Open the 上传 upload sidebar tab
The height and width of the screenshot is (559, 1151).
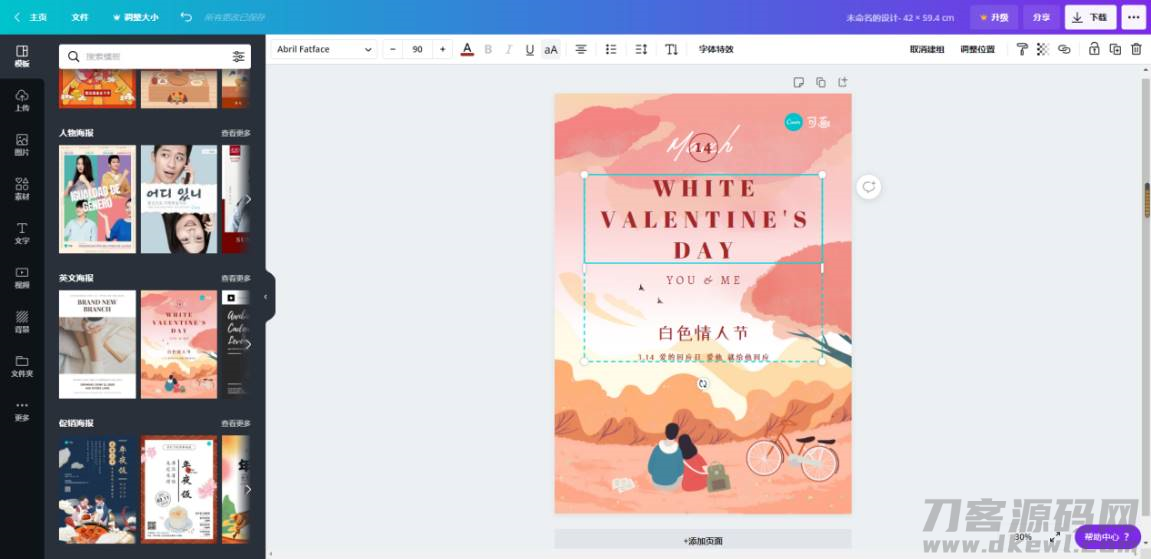22,101
